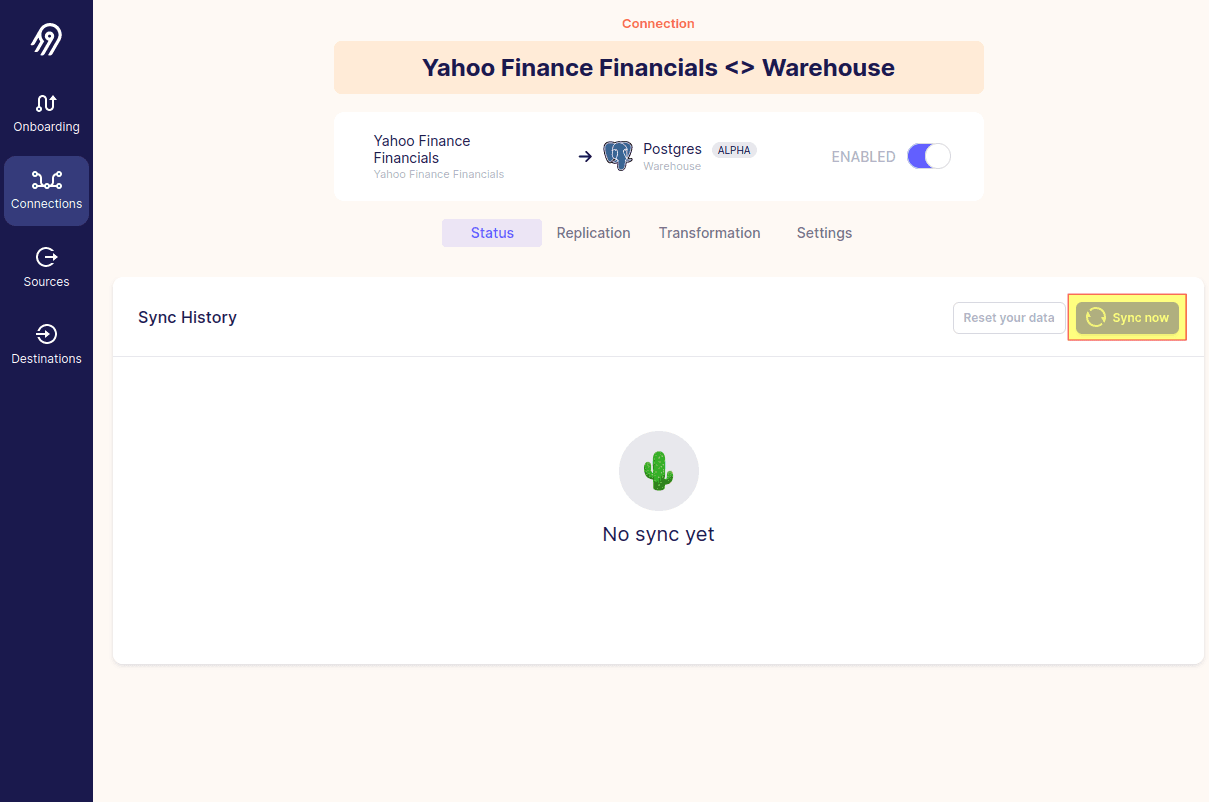
Task: Go to the Connections page
Action: (46, 191)
